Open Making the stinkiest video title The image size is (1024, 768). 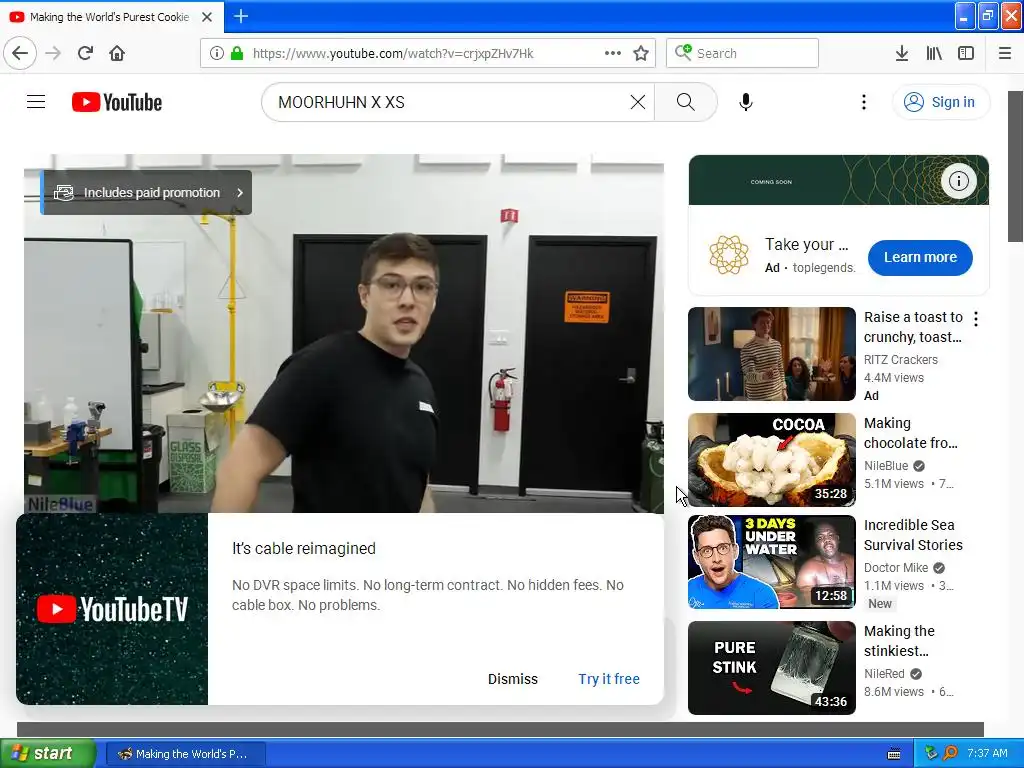899,641
